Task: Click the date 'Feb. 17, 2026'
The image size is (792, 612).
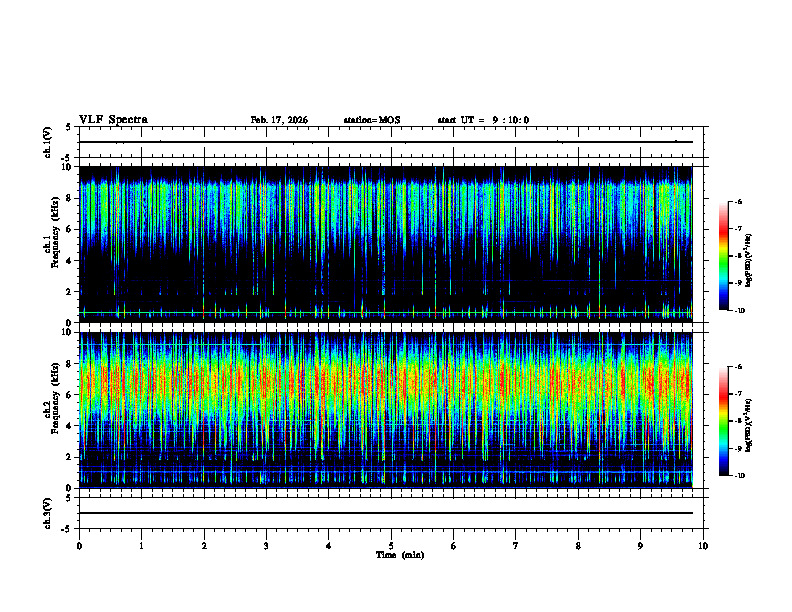Action: [279, 120]
